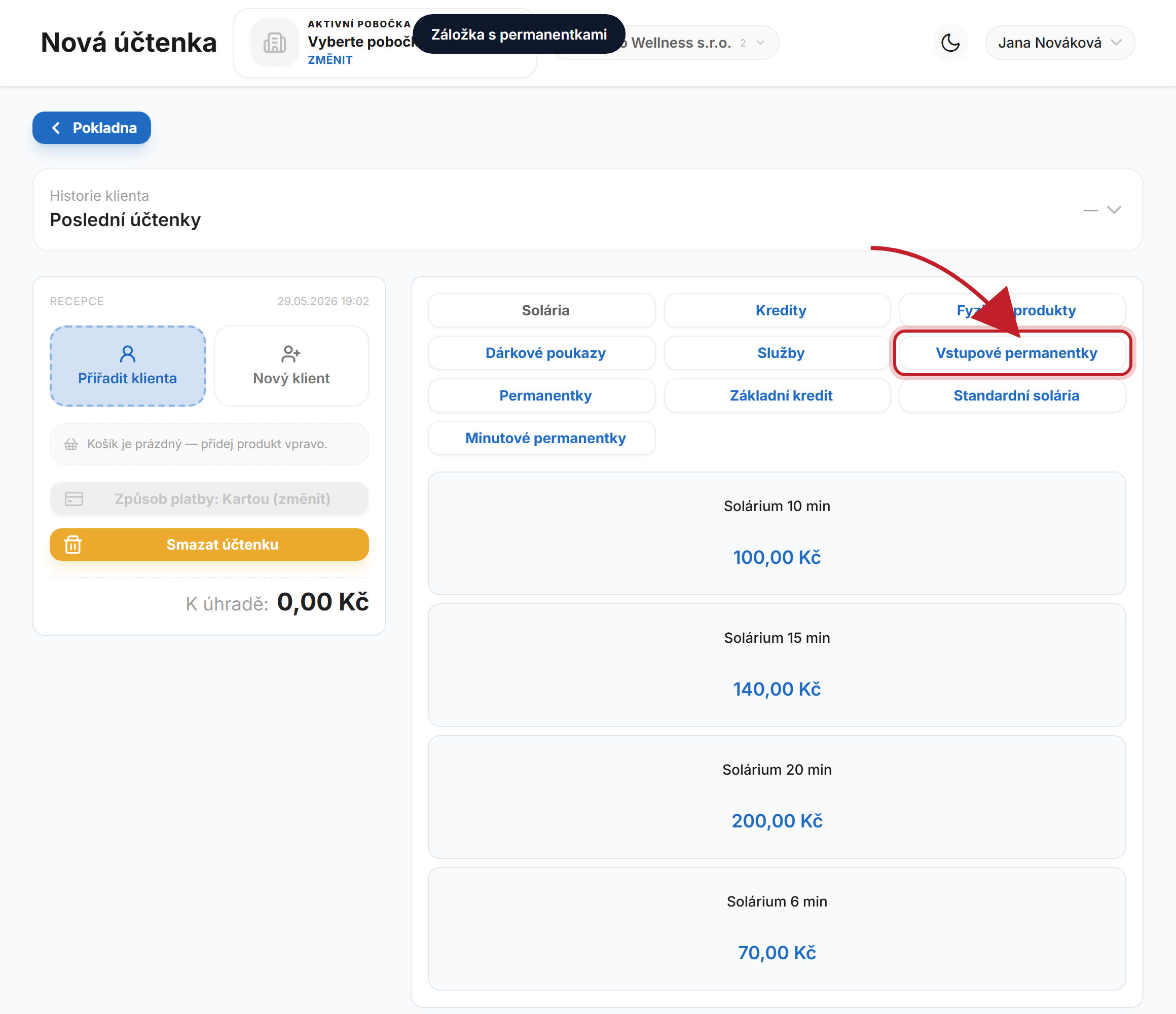
Task: Add Solárium 6 min product to cart
Action: pyautogui.click(x=777, y=929)
